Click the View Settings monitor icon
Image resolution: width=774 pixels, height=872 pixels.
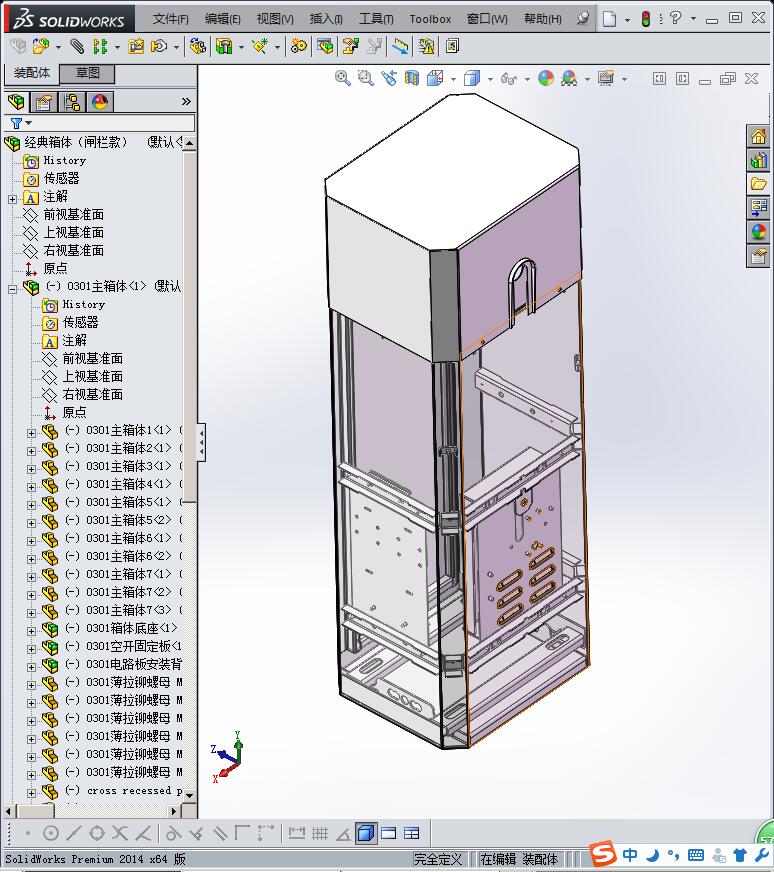tap(606, 78)
